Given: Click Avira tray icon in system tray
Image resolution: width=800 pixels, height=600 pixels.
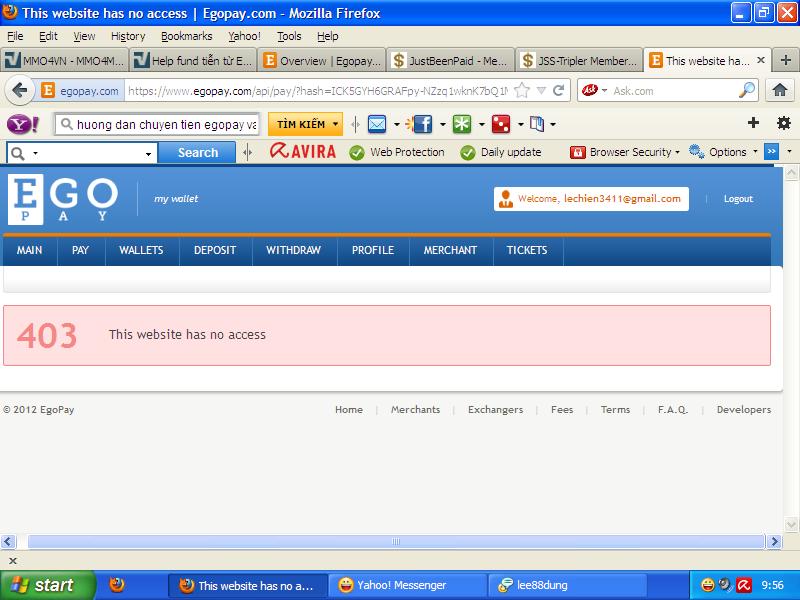Looking at the screenshot, I should tap(744, 585).
